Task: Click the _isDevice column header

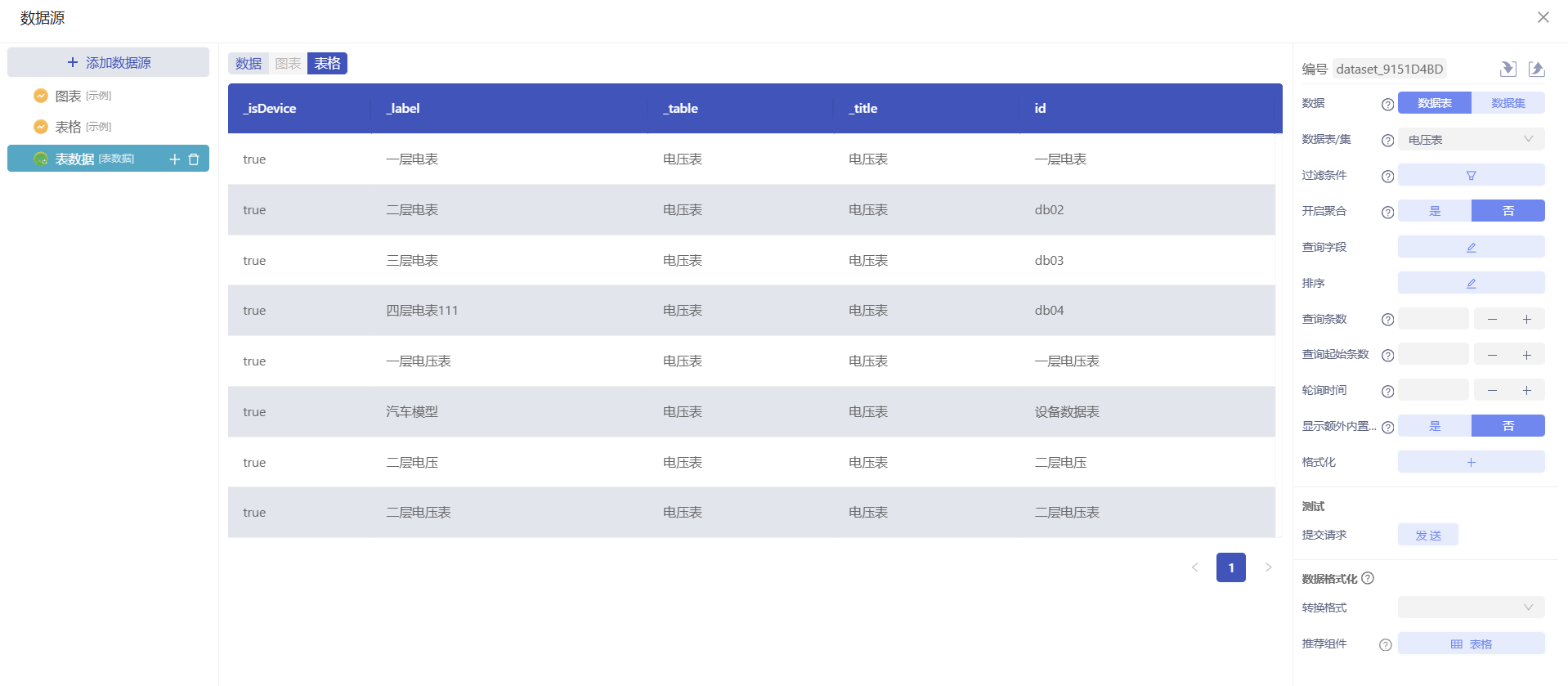Action: [x=299, y=108]
